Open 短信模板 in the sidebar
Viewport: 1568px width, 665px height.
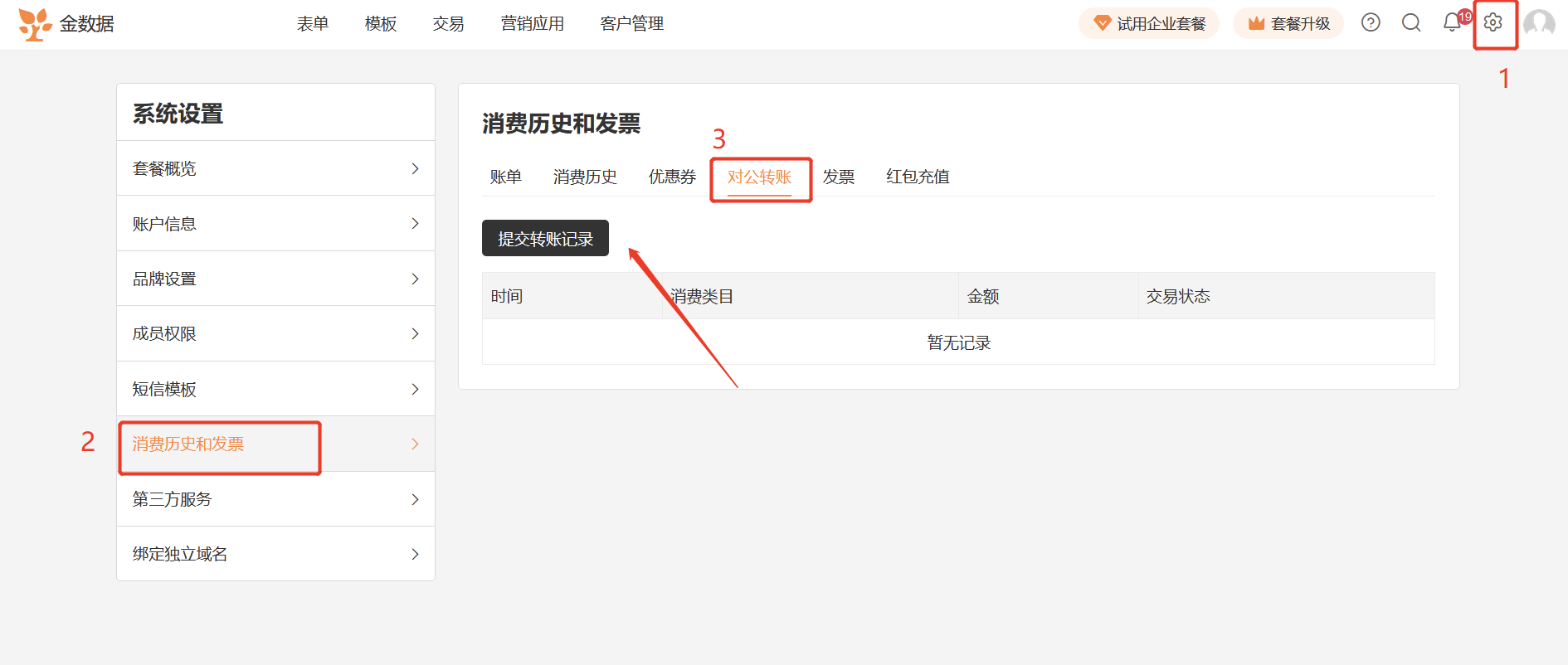click(275, 389)
